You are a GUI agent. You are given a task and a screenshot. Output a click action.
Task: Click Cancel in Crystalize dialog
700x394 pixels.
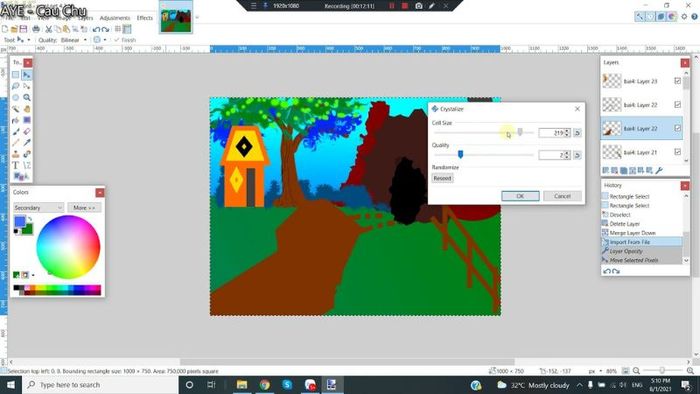tap(562, 196)
